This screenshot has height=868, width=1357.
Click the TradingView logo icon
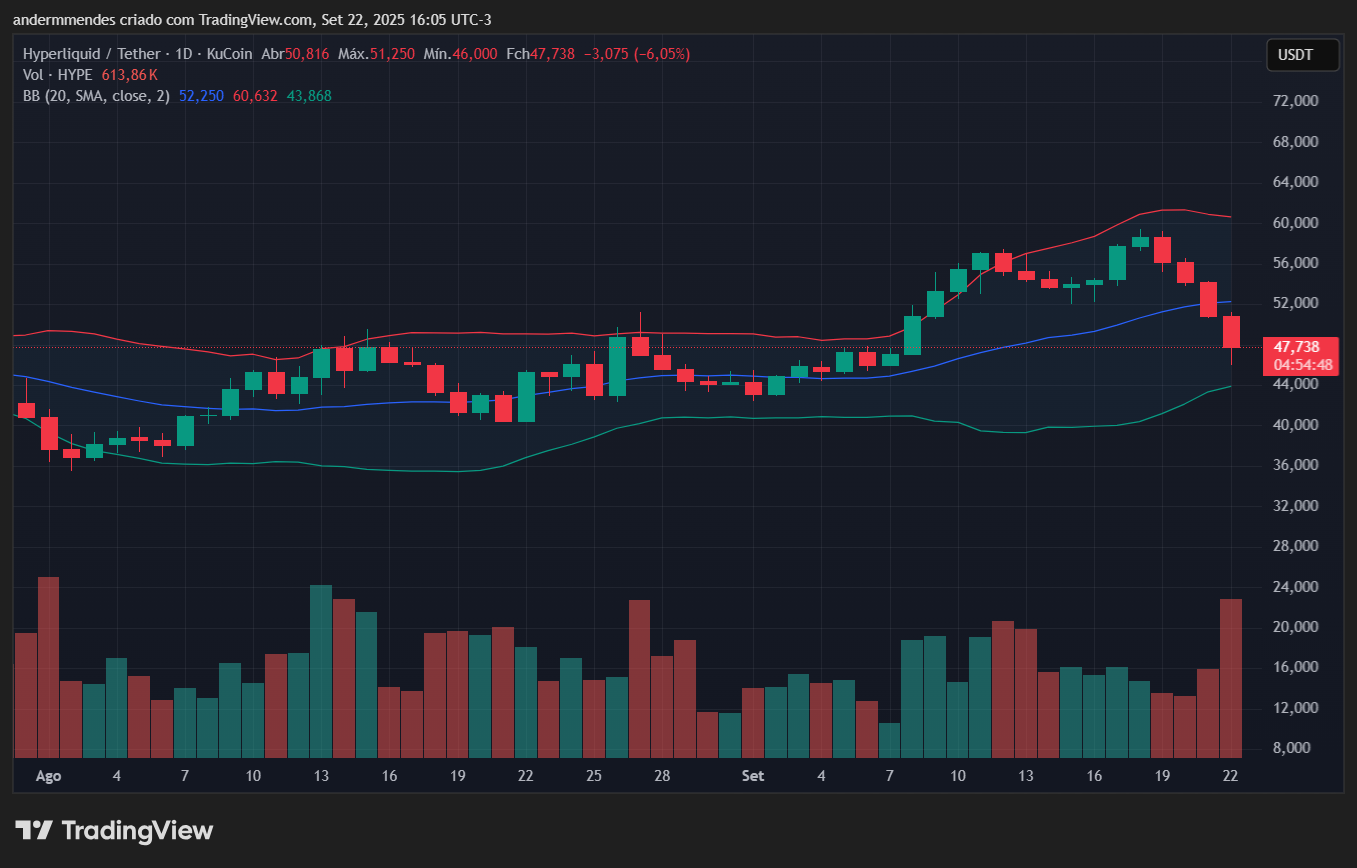tap(33, 830)
